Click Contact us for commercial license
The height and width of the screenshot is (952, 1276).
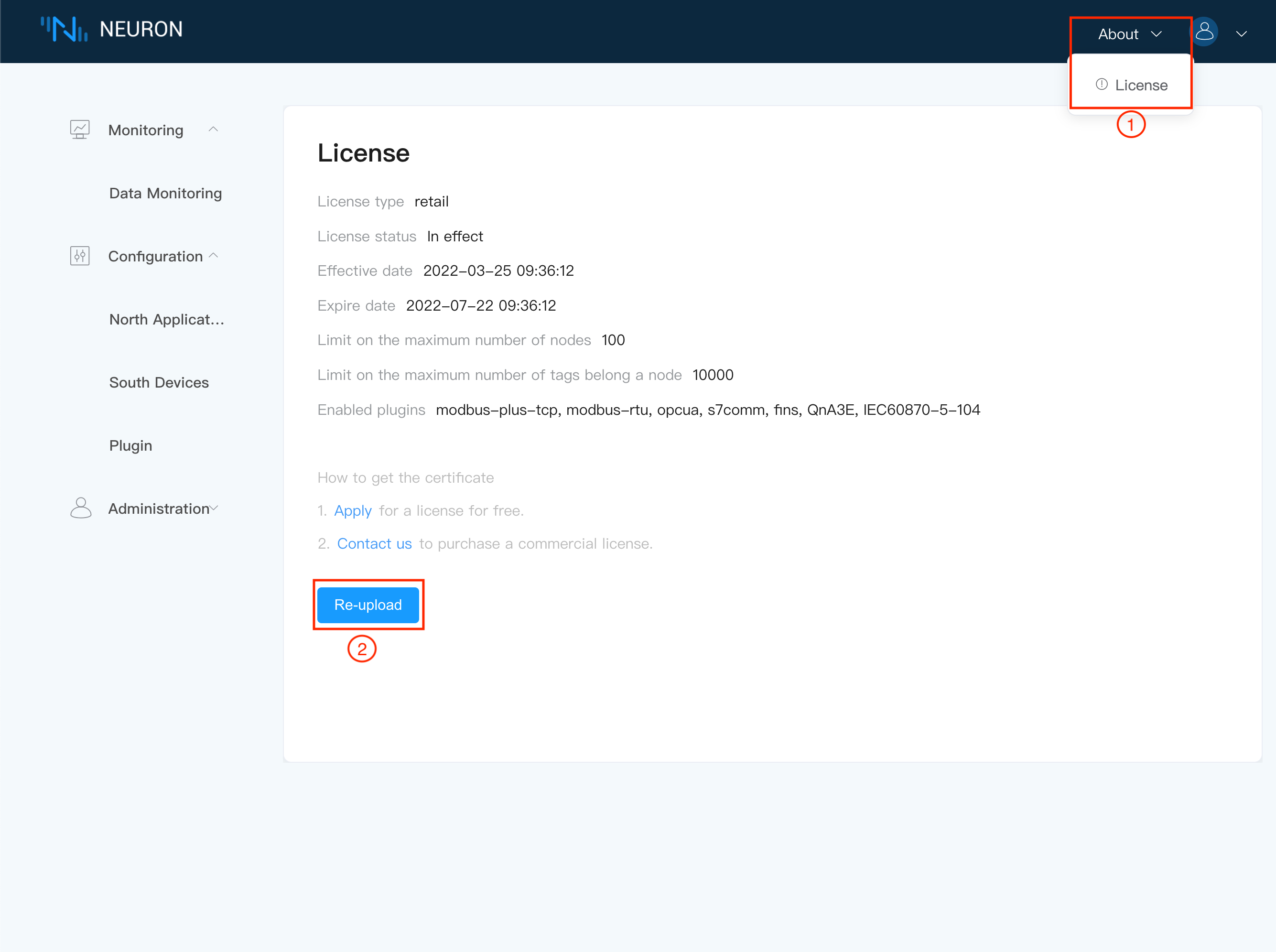coord(374,544)
